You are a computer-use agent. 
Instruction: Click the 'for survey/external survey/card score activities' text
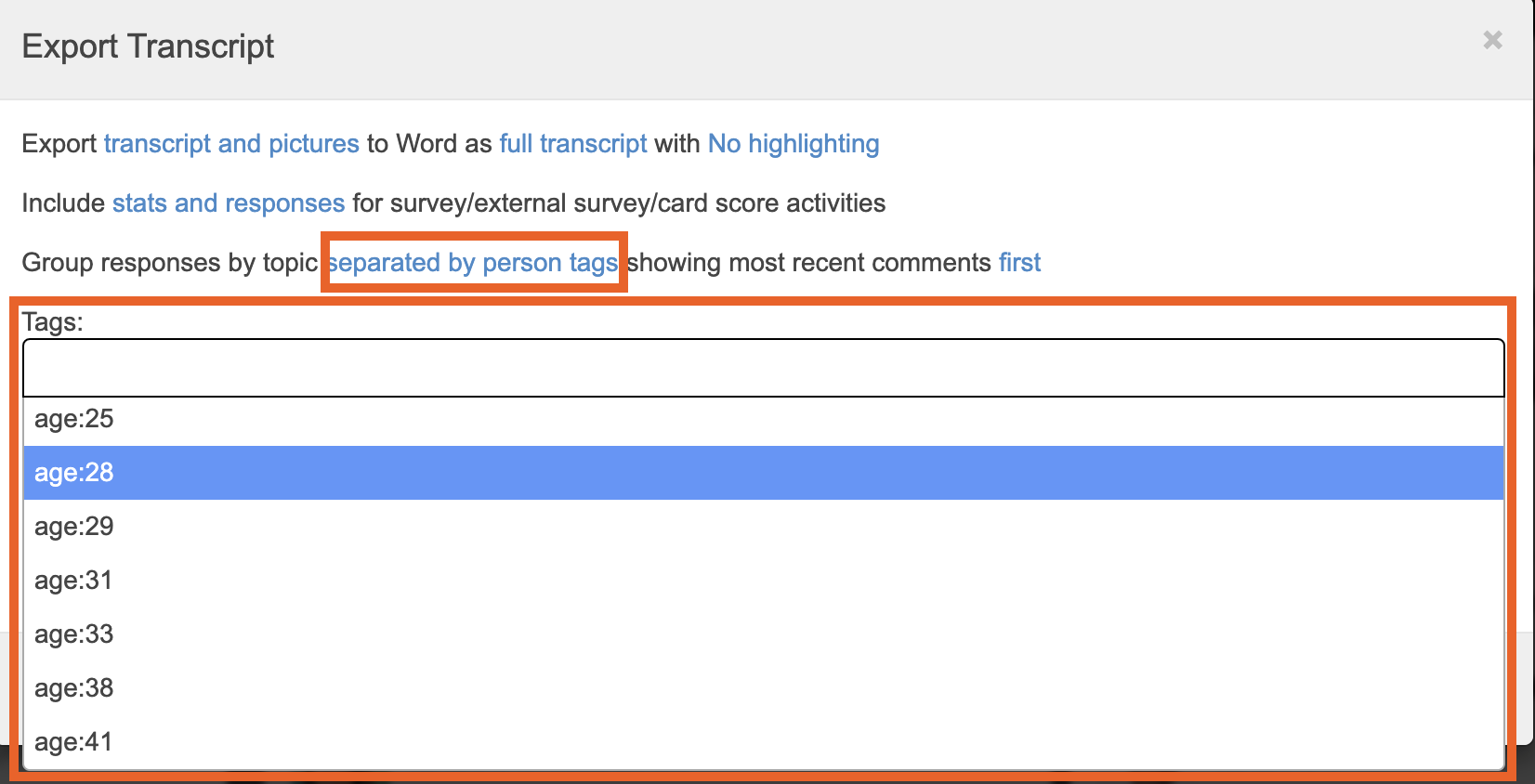pos(619,203)
